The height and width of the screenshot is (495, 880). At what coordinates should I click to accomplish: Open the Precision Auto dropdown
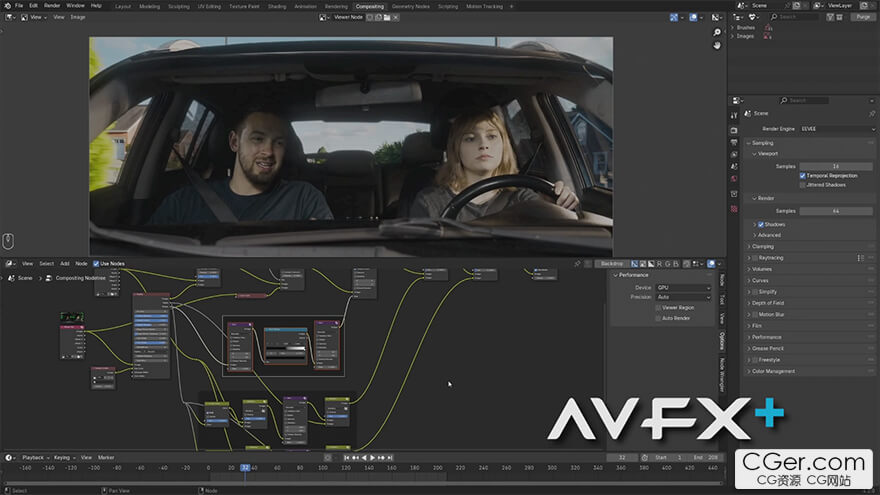(683, 297)
